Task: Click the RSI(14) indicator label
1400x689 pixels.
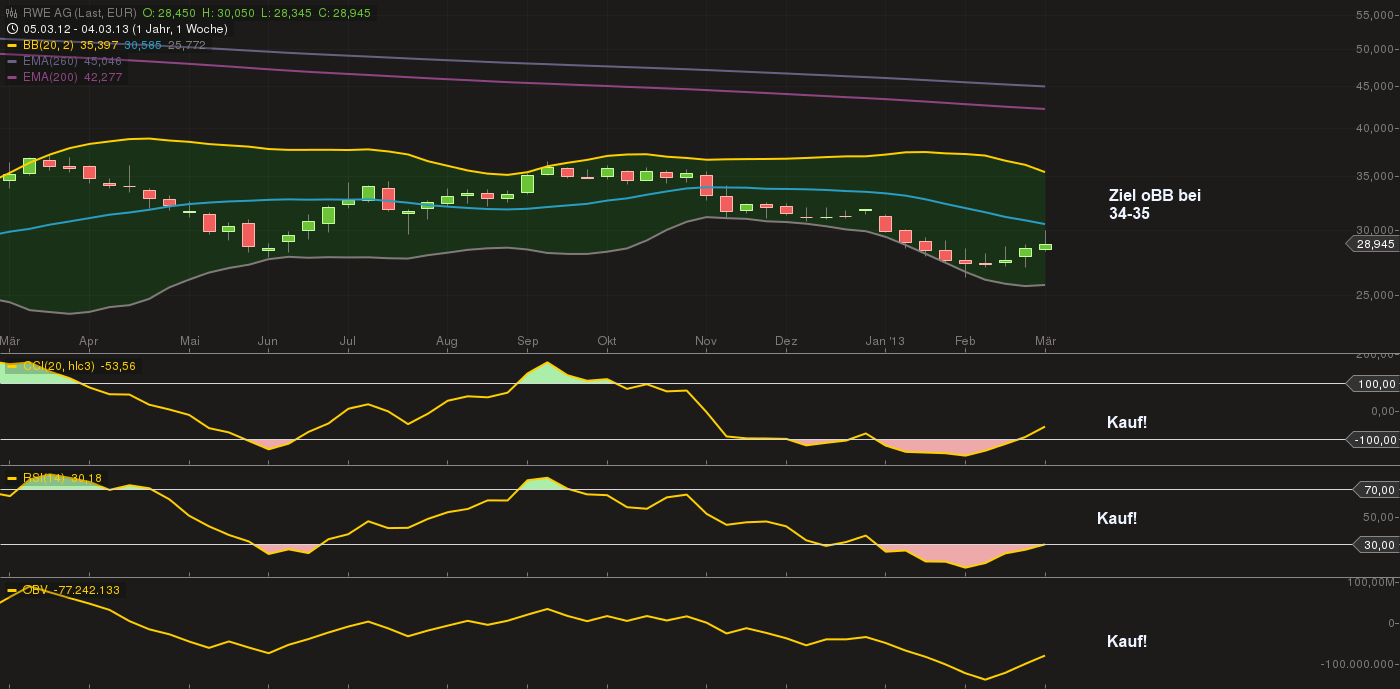Action: (46, 478)
